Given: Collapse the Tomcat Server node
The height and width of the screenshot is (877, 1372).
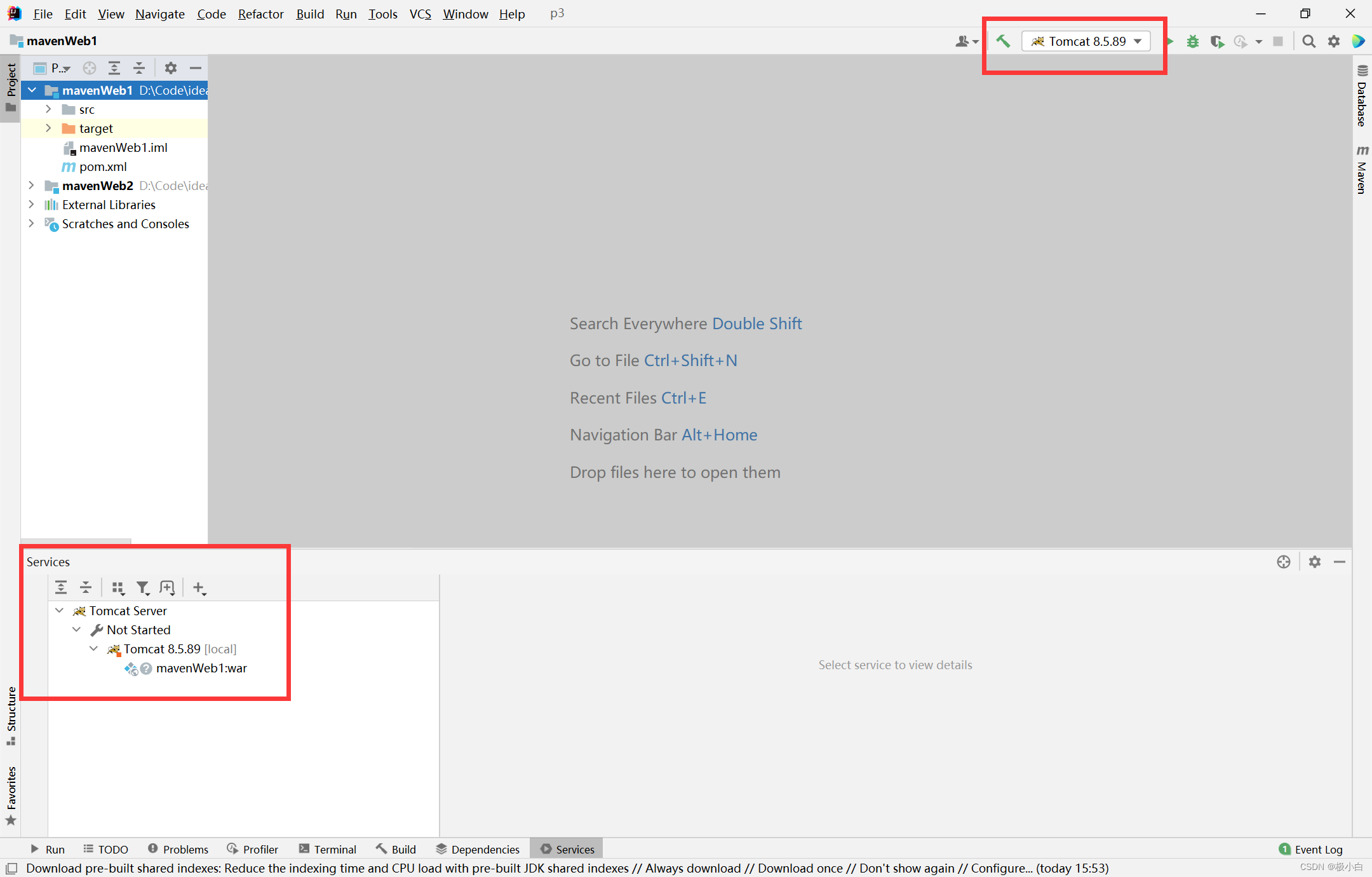Looking at the screenshot, I should point(59,611).
